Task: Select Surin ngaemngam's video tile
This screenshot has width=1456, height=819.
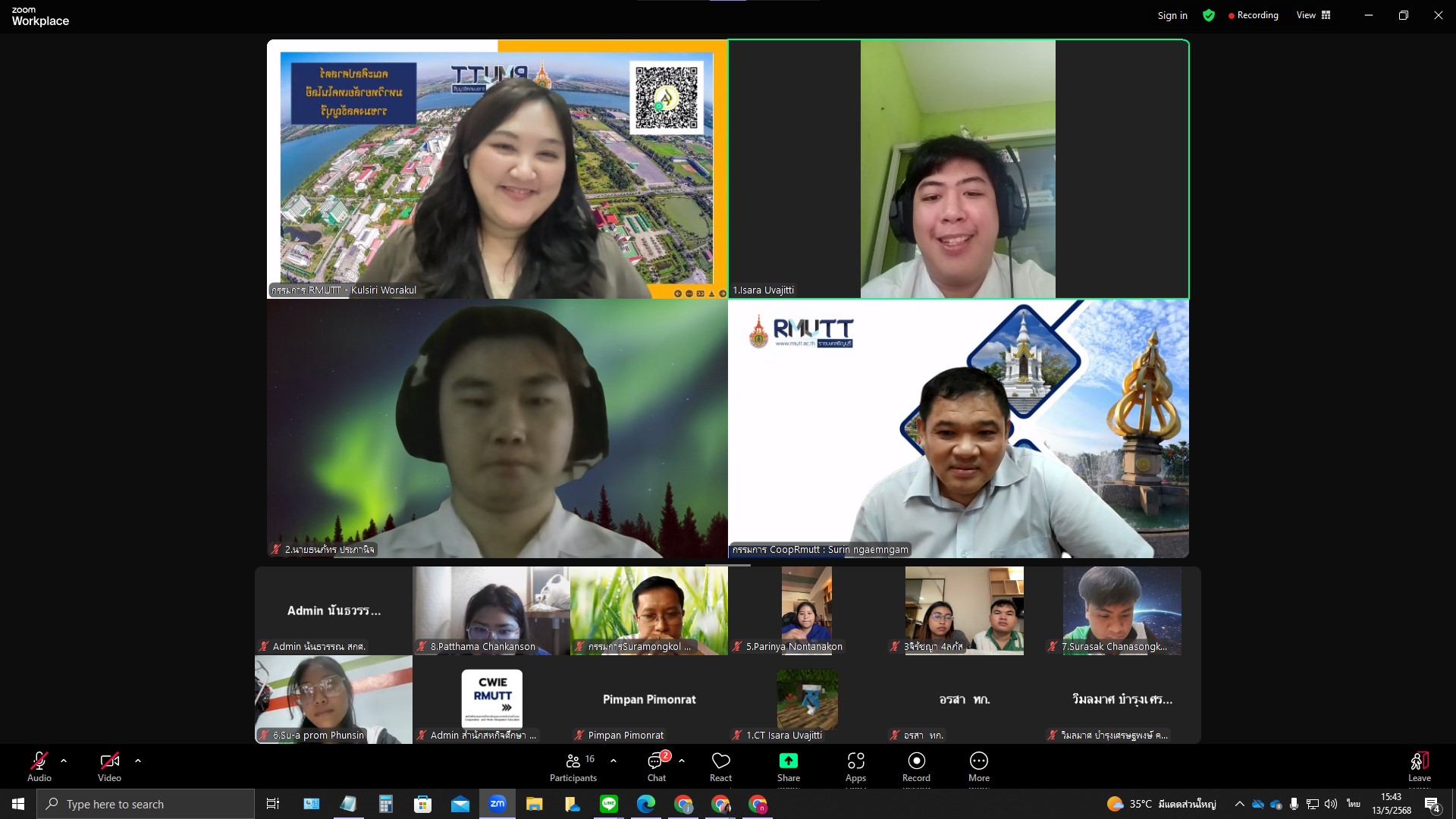Action: click(959, 428)
